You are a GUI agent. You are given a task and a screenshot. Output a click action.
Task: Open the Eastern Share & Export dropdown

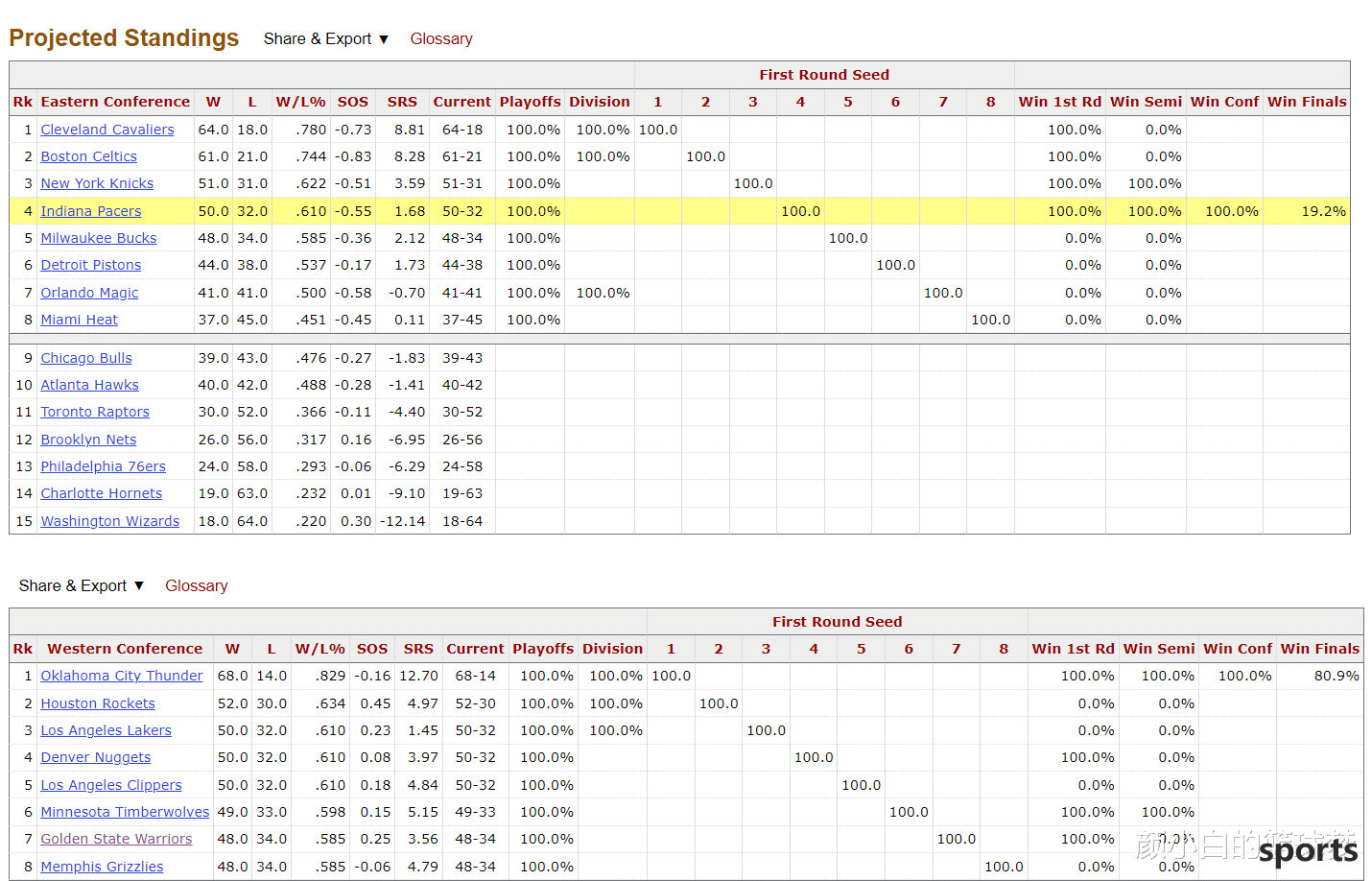(x=326, y=38)
